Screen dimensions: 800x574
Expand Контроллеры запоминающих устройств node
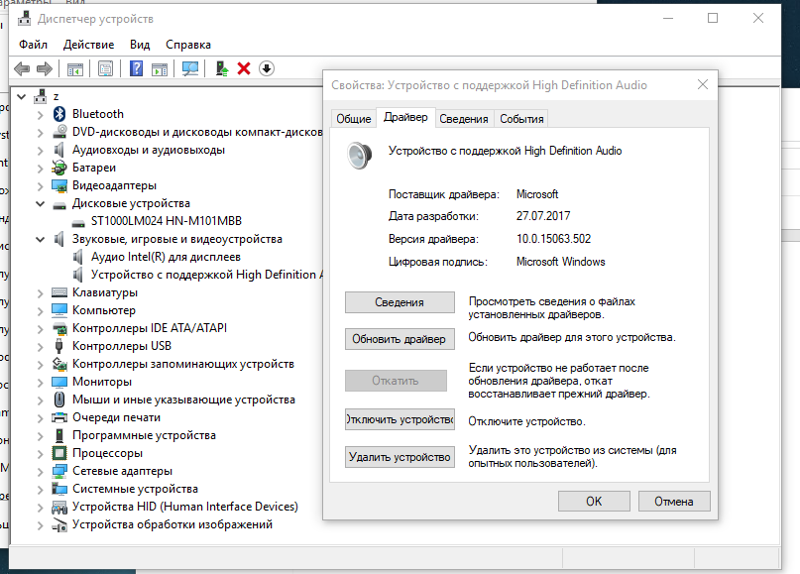(x=40, y=365)
